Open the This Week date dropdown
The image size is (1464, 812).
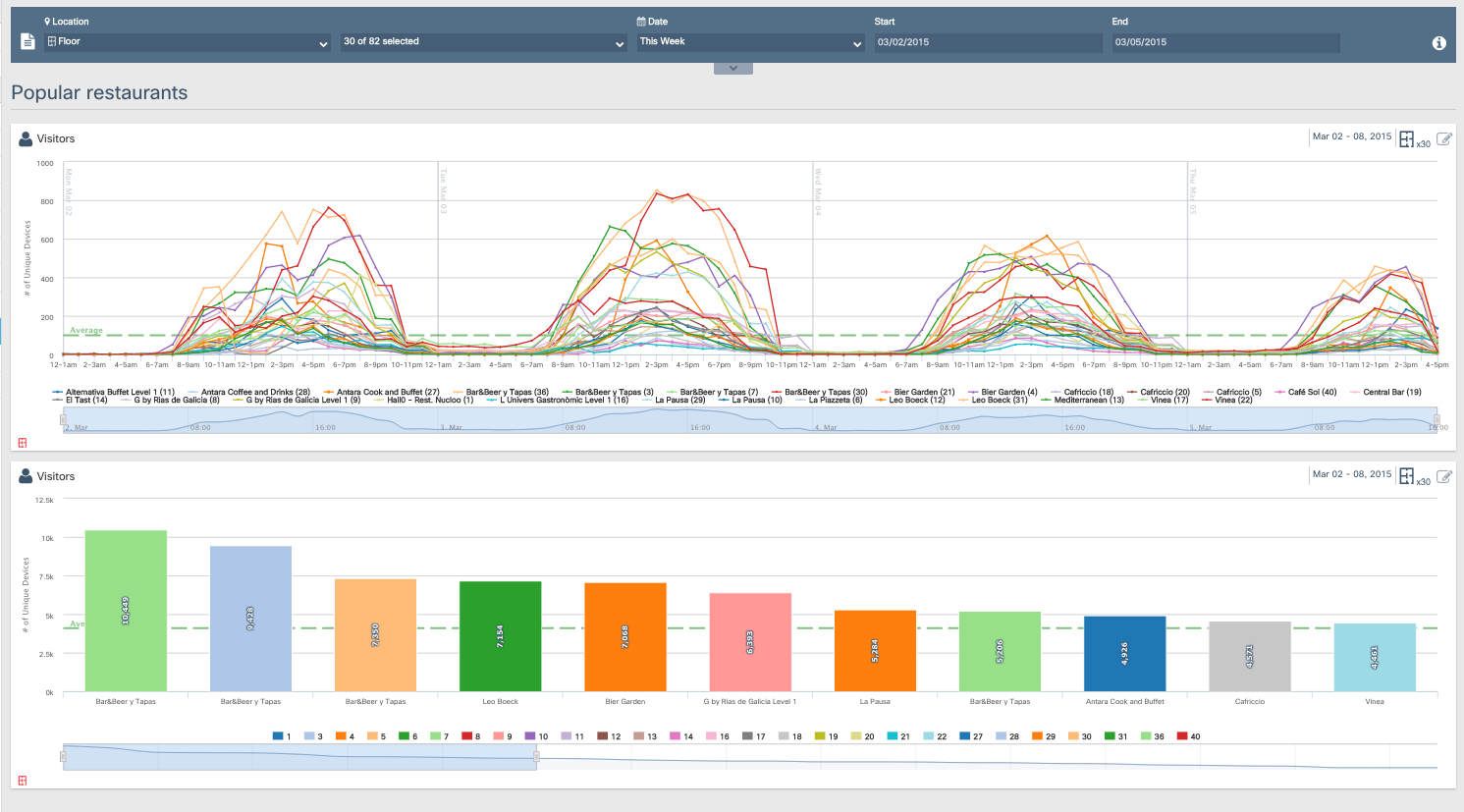coord(750,42)
